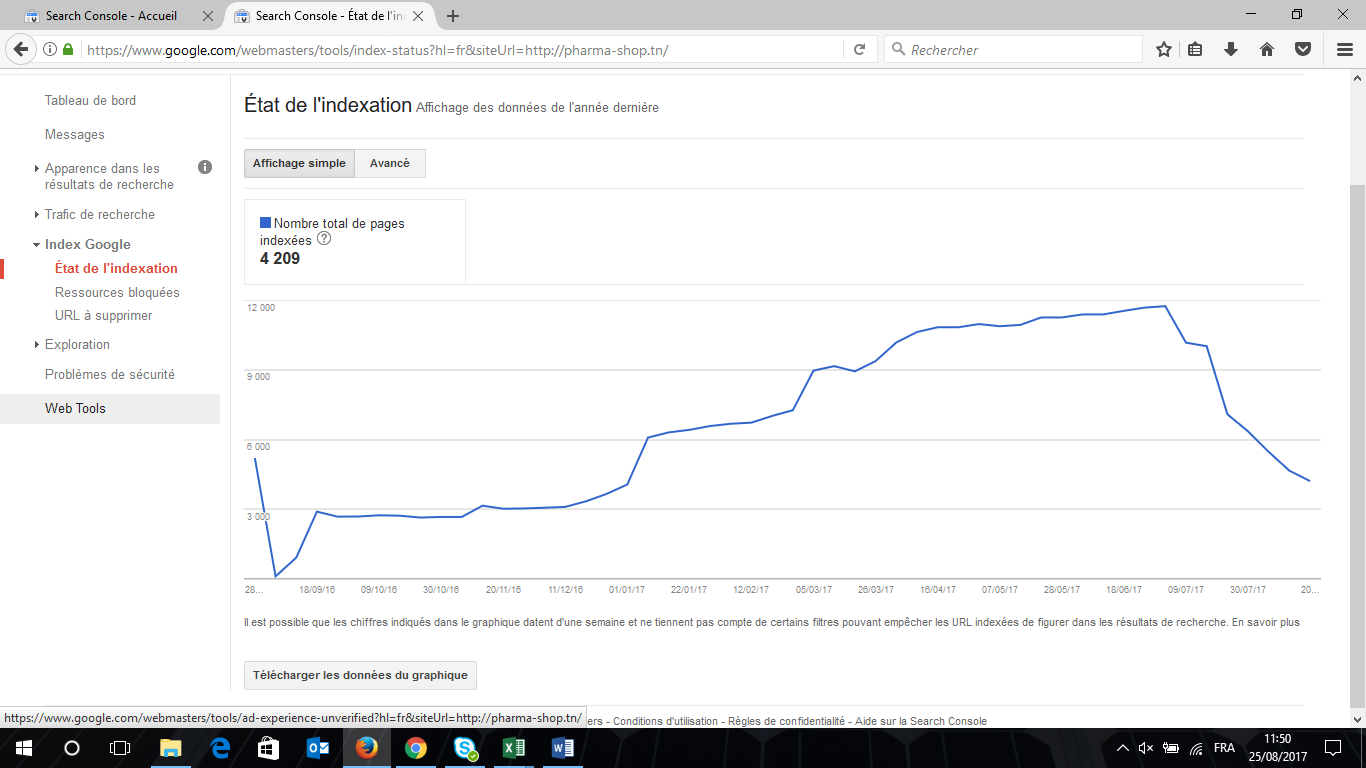Click the 4 209 indexed pages value
Viewport: 1366px width, 768px height.
pos(280,259)
